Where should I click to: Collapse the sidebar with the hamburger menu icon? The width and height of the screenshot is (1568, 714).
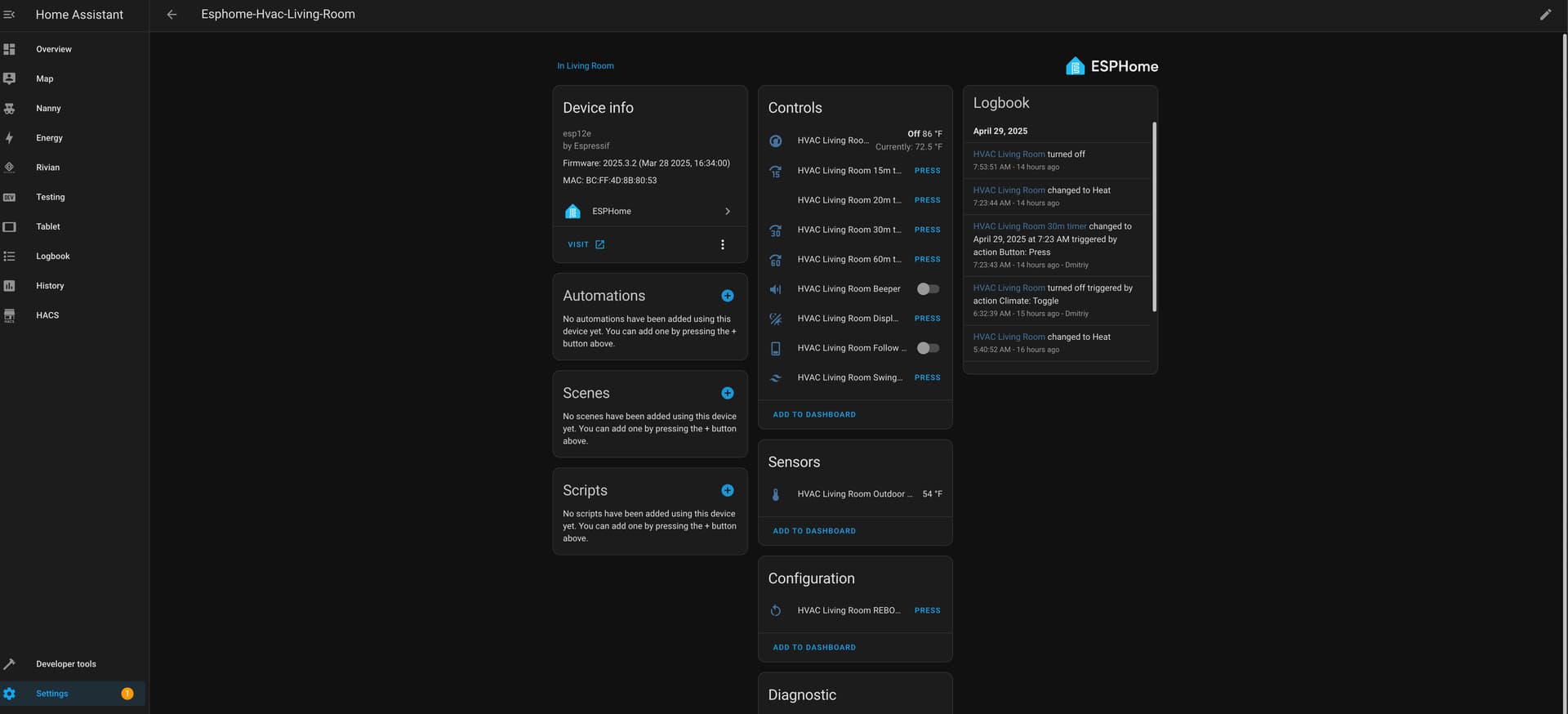click(10, 15)
